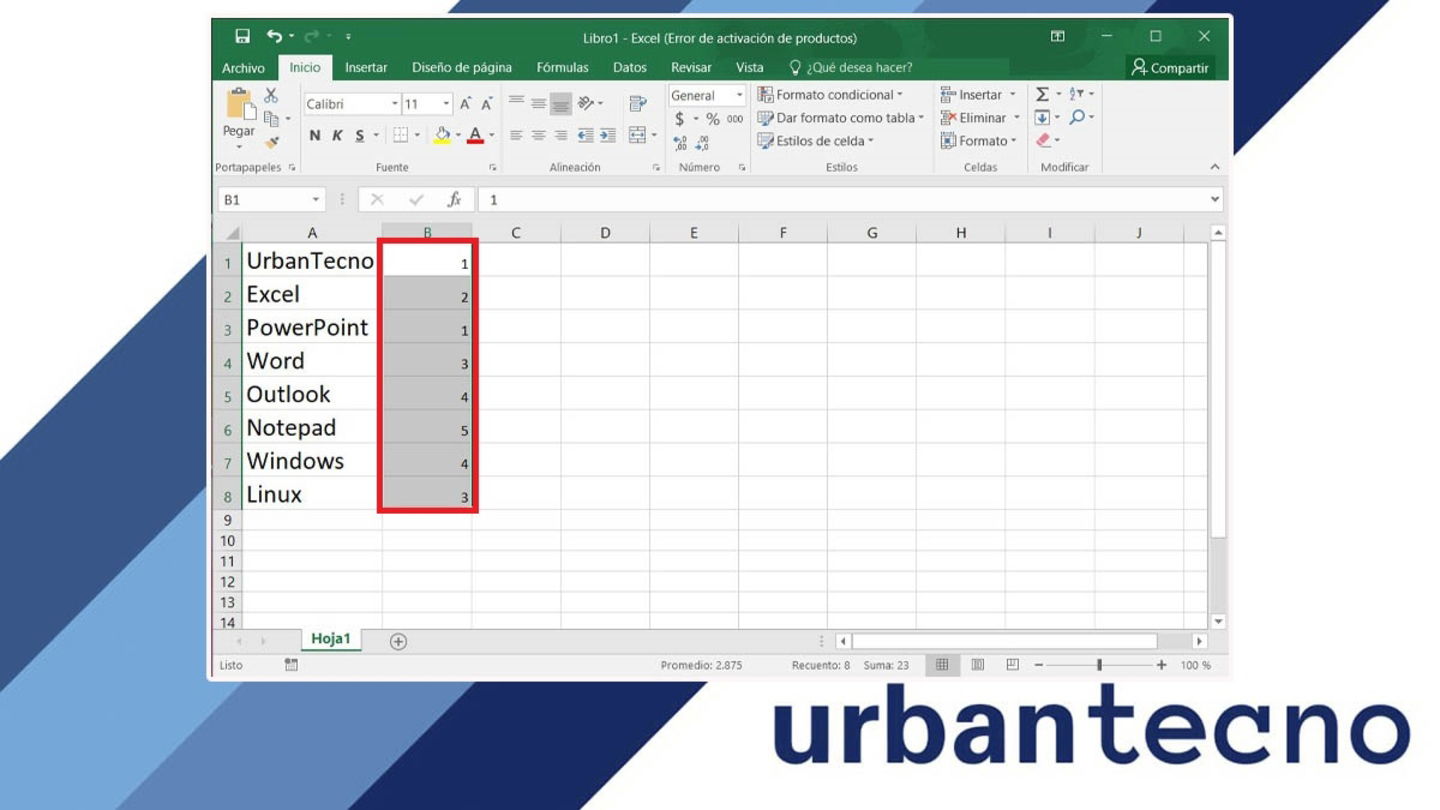Switch to the Datos tab
1440x810 pixels.
click(630, 68)
